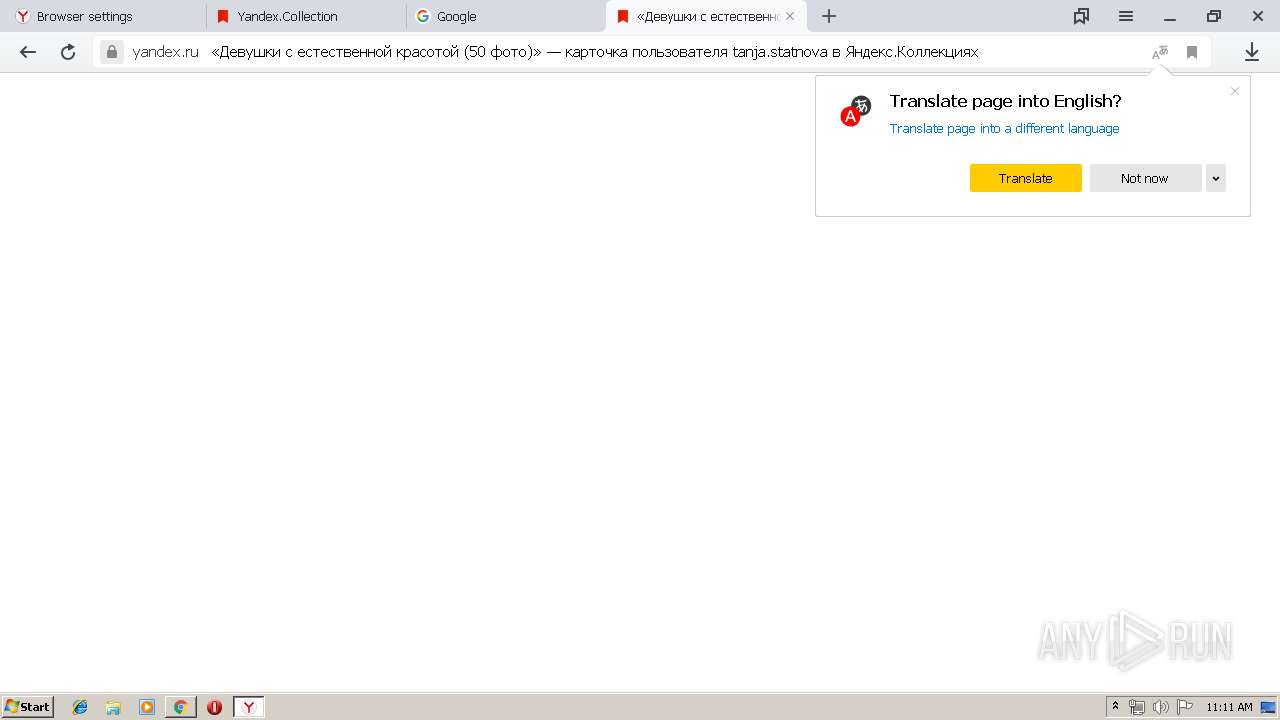Click Translate page into a different language
1280x720 pixels.
click(x=1004, y=128)
